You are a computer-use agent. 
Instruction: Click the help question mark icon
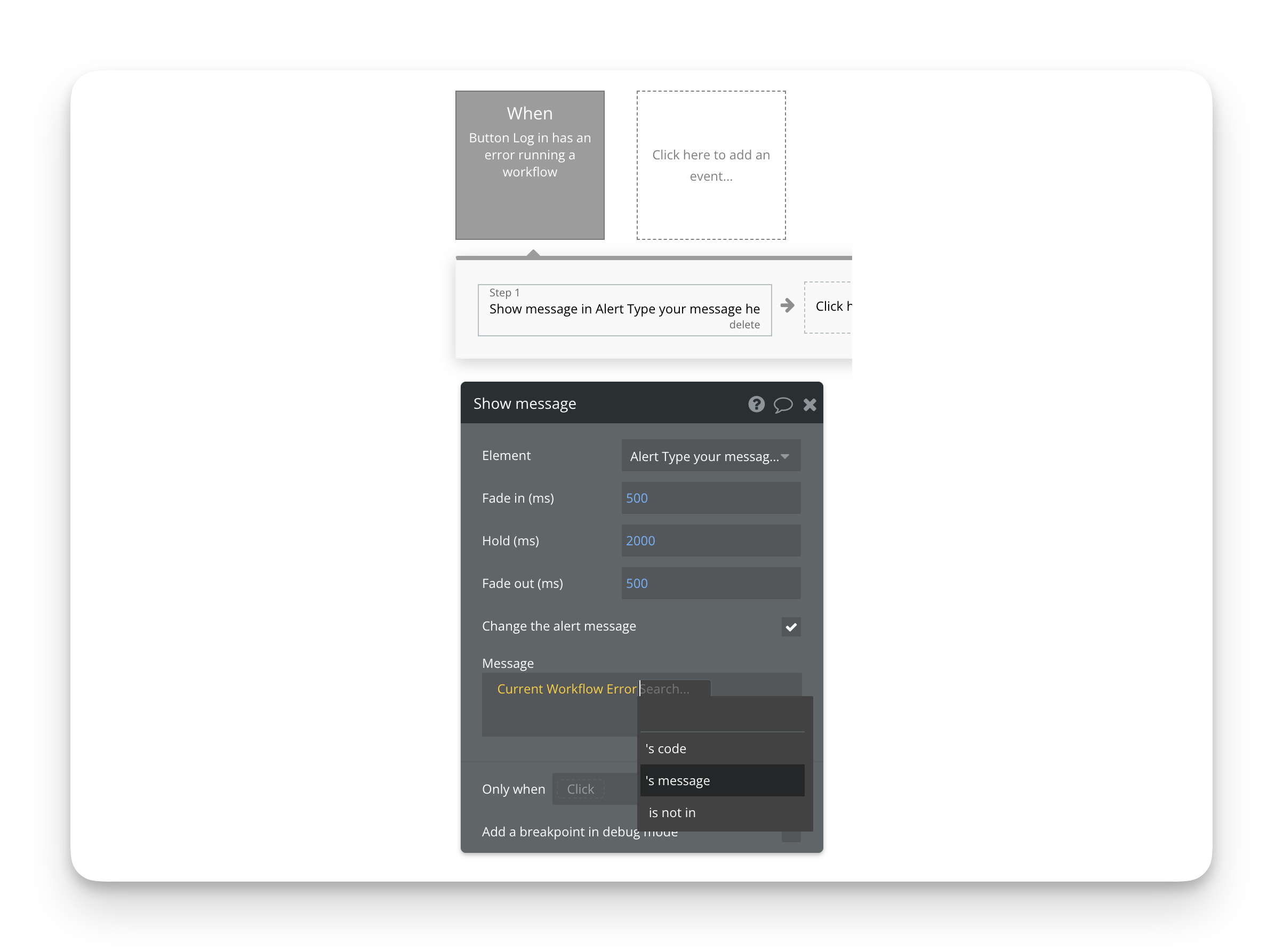click(756, 404)
